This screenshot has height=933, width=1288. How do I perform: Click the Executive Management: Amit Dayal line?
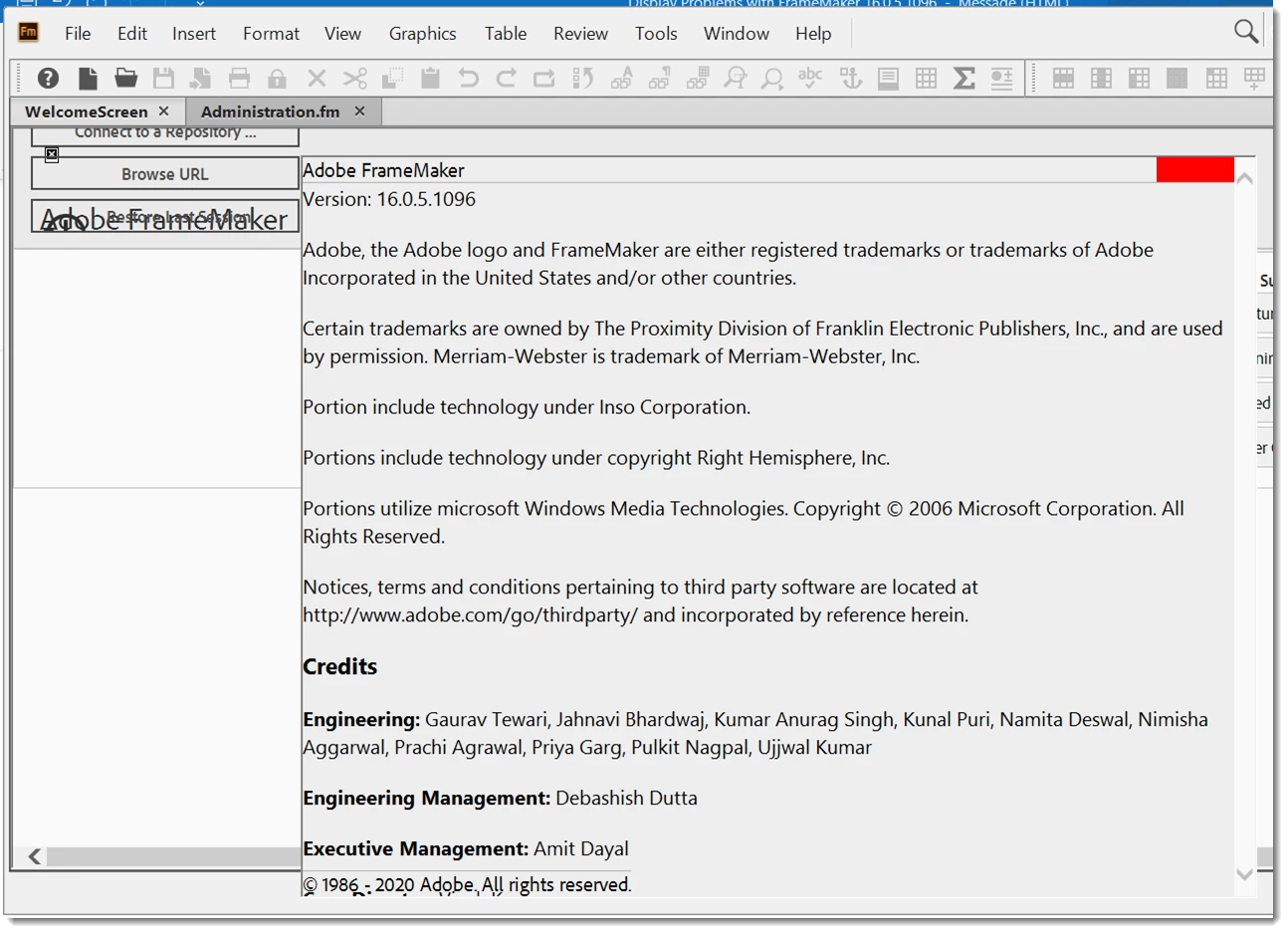pos(466,848)
